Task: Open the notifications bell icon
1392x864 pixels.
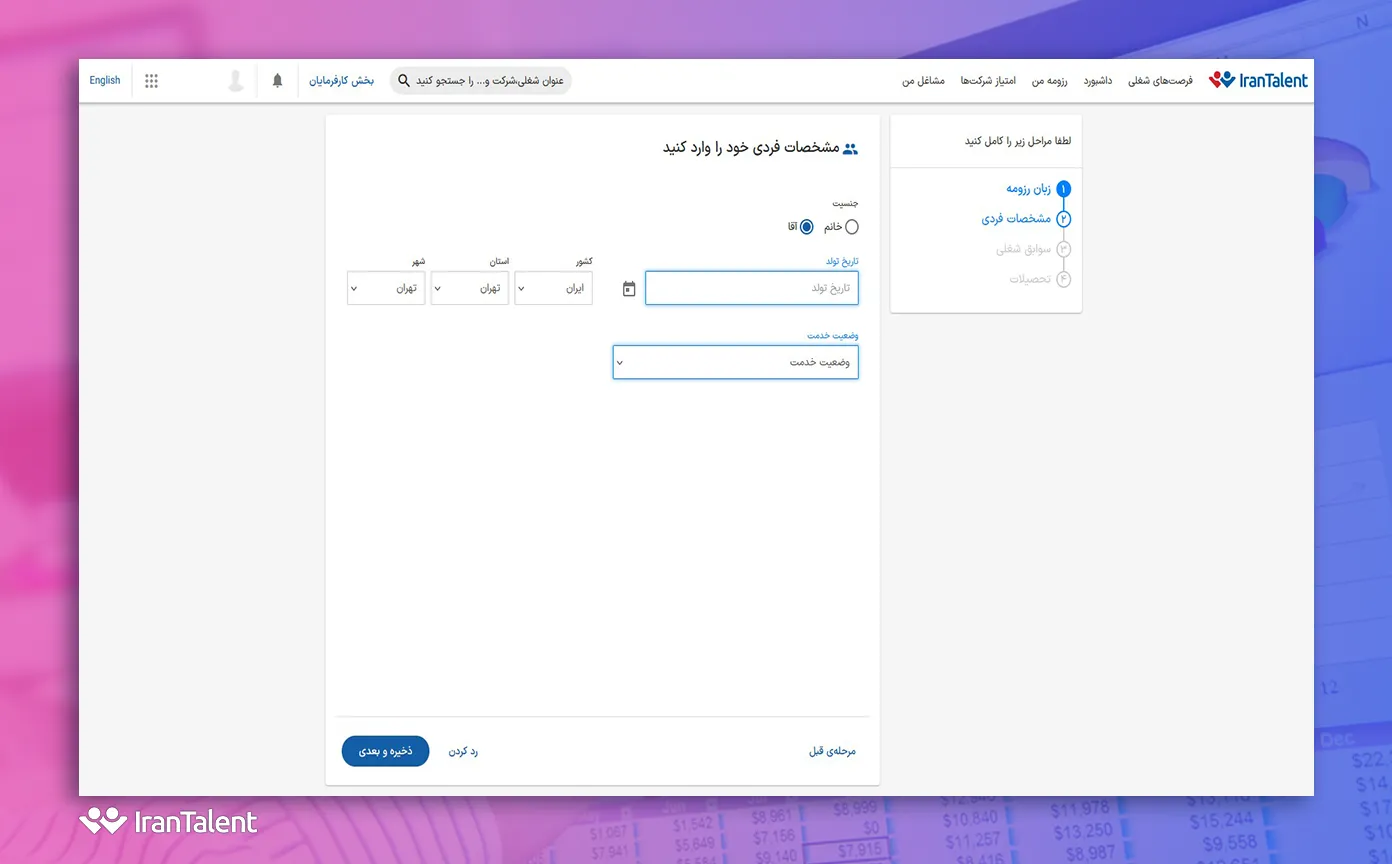Action: point(278,81)
